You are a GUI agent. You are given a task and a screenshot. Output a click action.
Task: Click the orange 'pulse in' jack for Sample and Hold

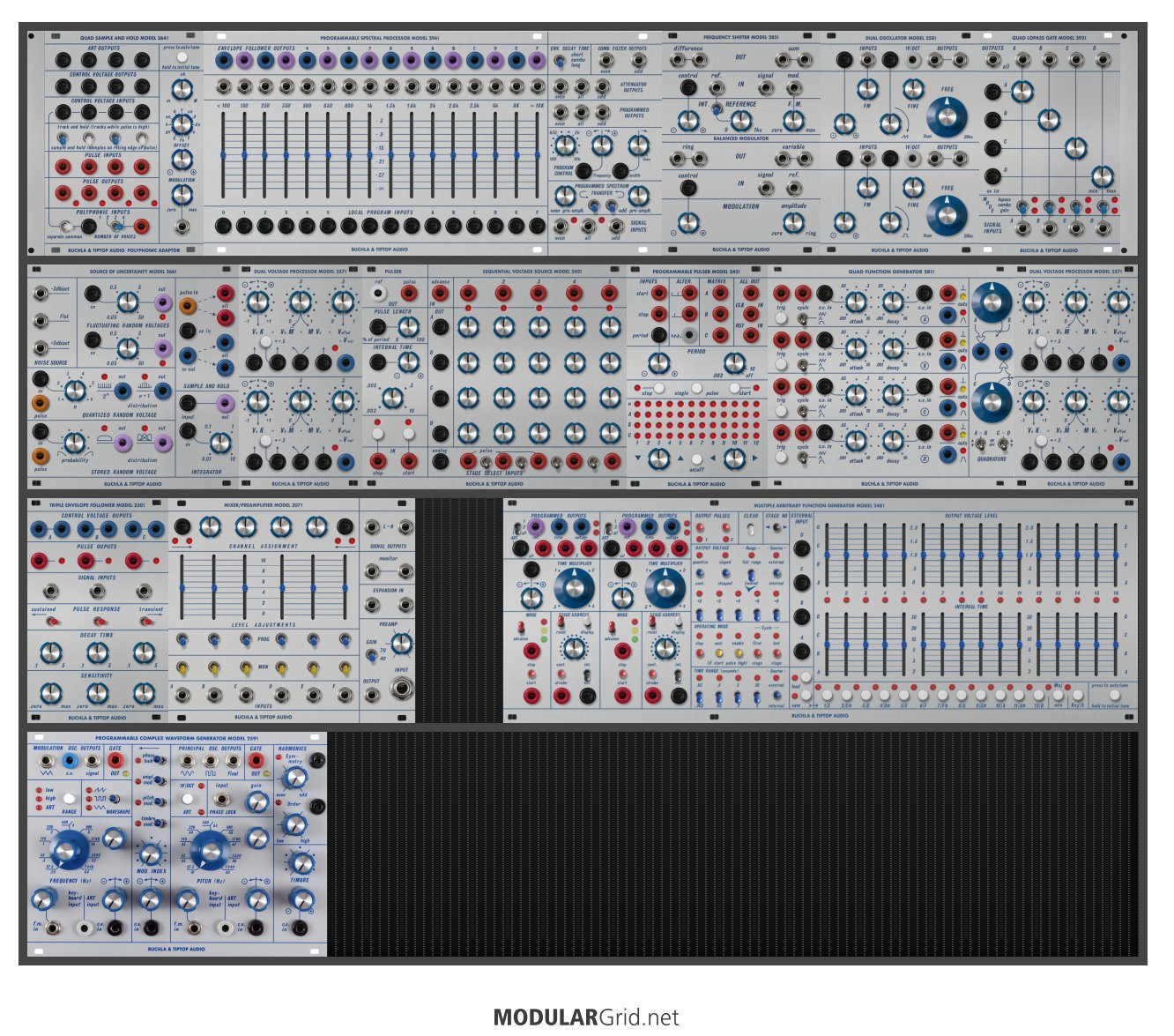[x=188, y=306]
